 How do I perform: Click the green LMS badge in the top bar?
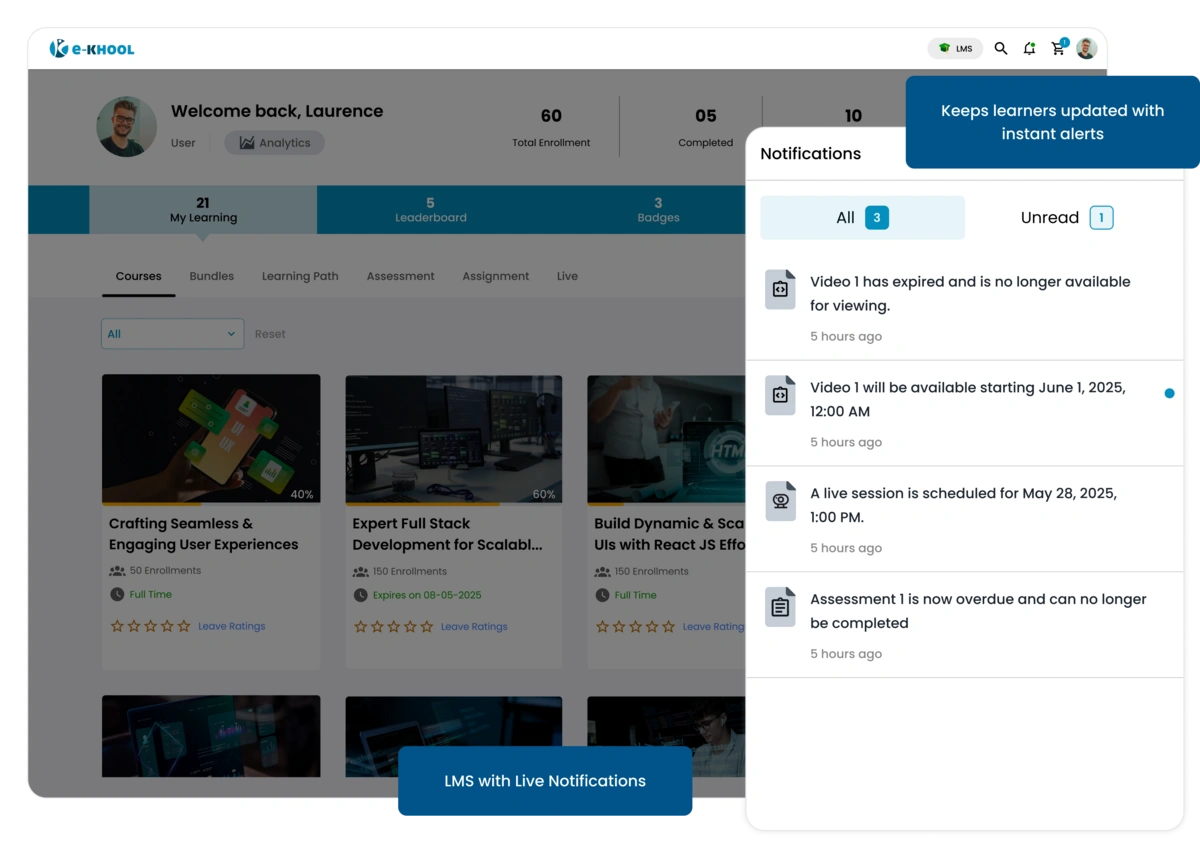[x=955, y=47]
